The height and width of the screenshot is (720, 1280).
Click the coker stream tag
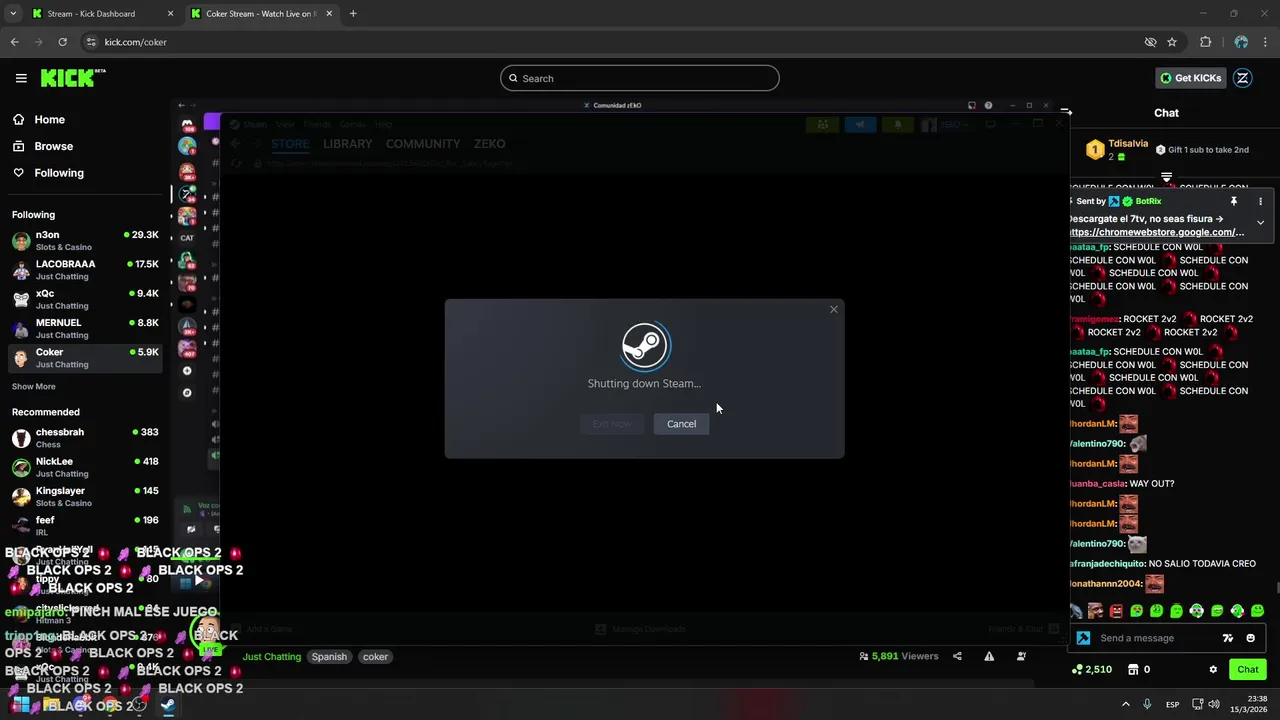coord(375,657)
